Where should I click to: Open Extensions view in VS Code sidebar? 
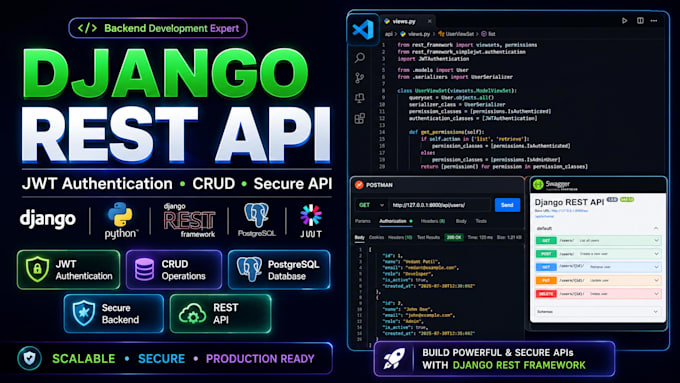point(360,118)
